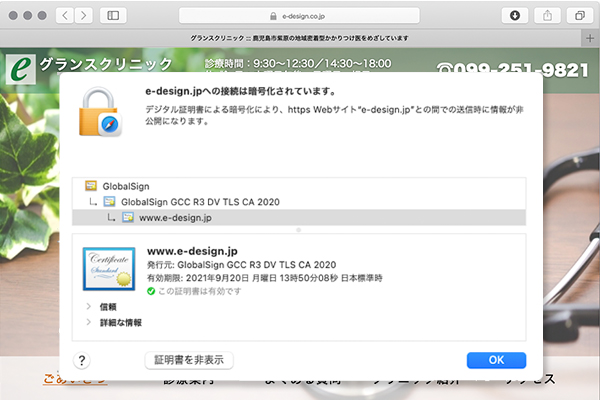Click the bold www.e-design.jp certificate title
Screen dimensions: 600x400
pyautogui.click(x=192, y=251)
